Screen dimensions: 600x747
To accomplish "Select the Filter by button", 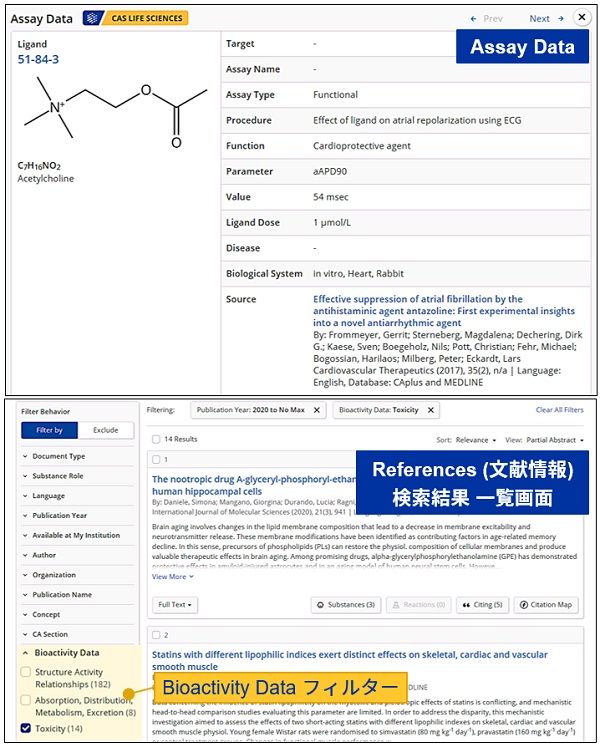I will coord(50,430).
